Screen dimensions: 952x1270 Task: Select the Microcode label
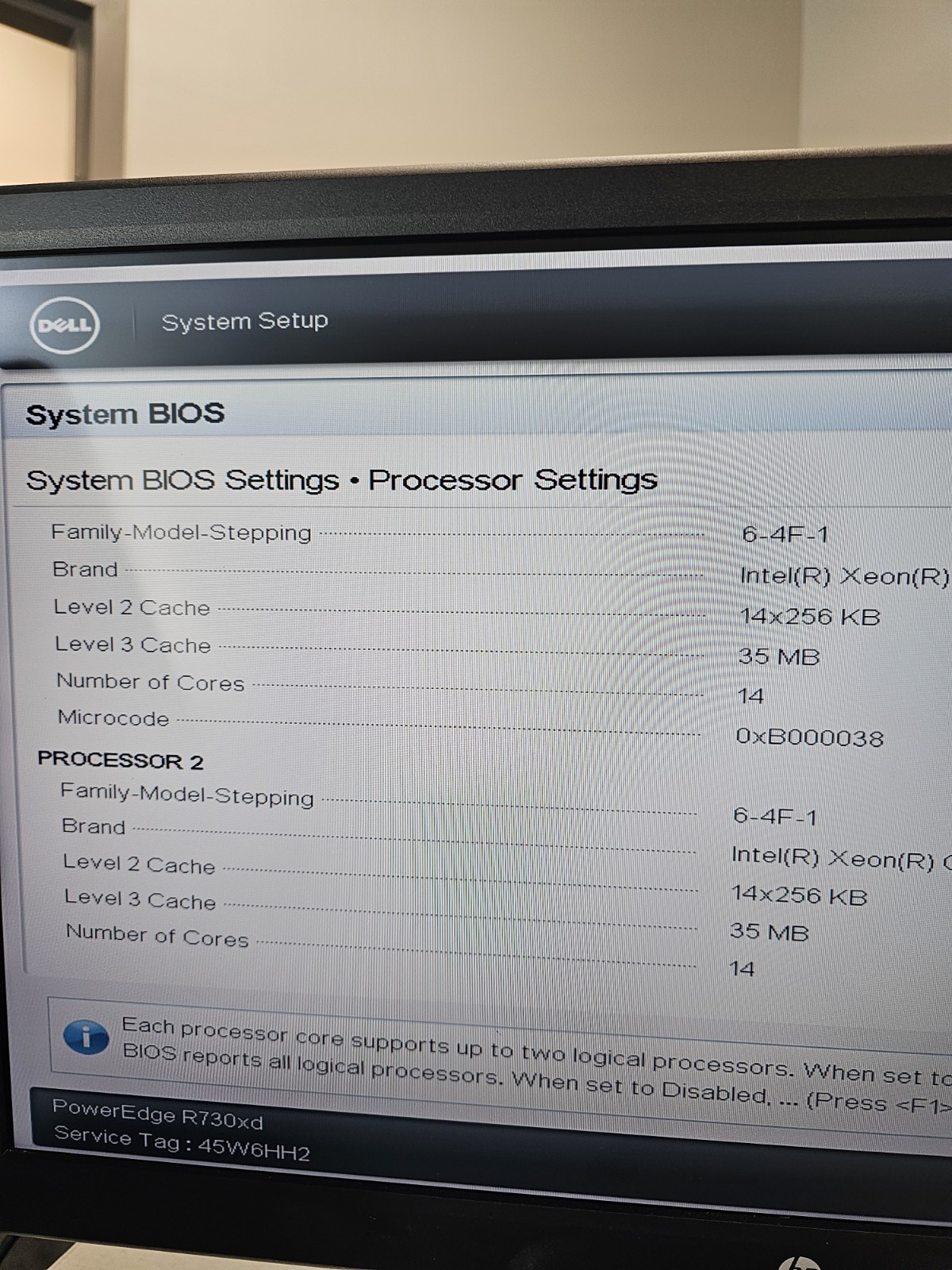click(113, 718)
